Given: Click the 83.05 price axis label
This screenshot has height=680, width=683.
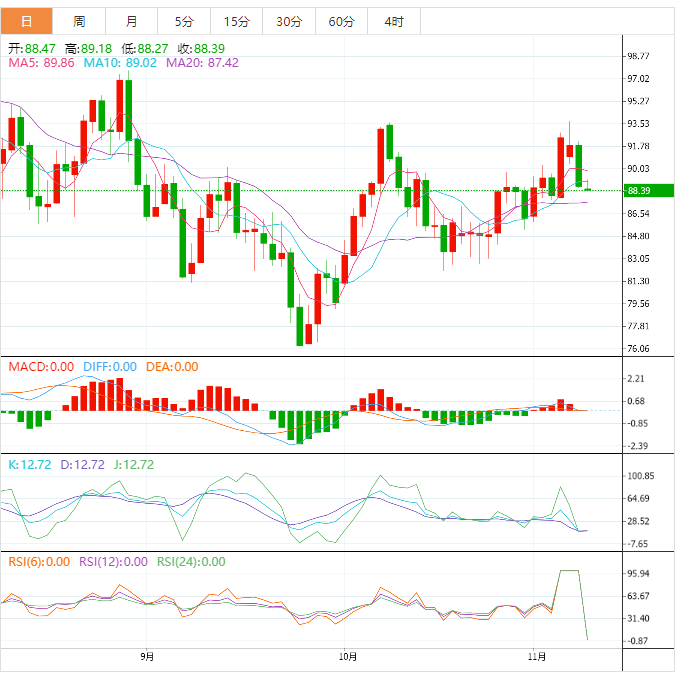Looking at the screenshot, I should pyautogui.click(x=638, y=259).
